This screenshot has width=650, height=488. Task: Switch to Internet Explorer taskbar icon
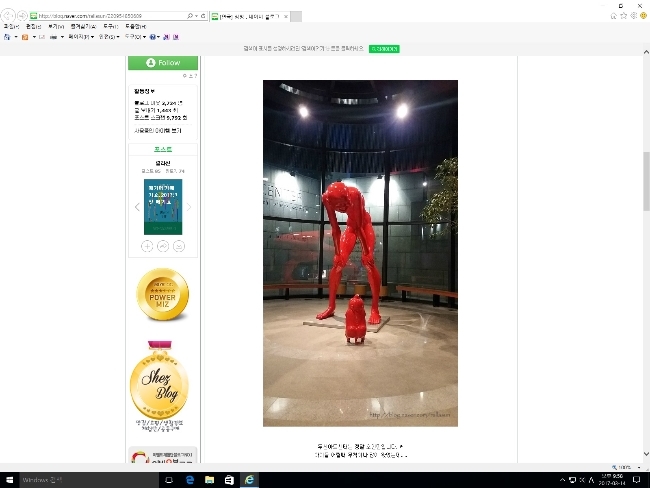[x=249, y=480]
